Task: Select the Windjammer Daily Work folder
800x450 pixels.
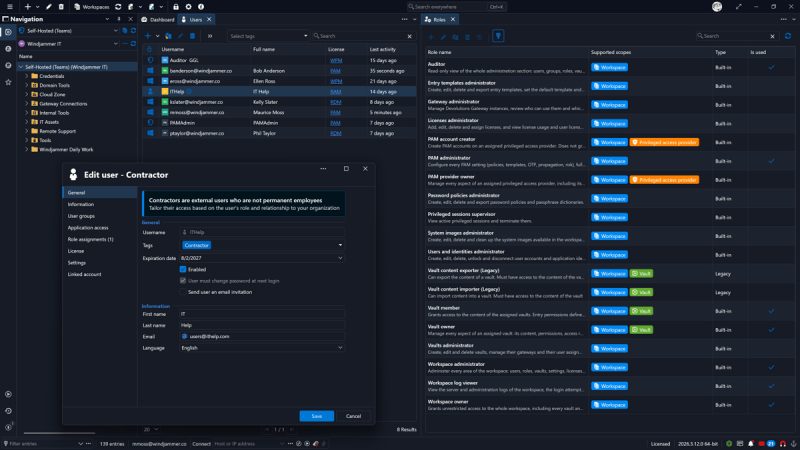Action: (x=66, y=149)
